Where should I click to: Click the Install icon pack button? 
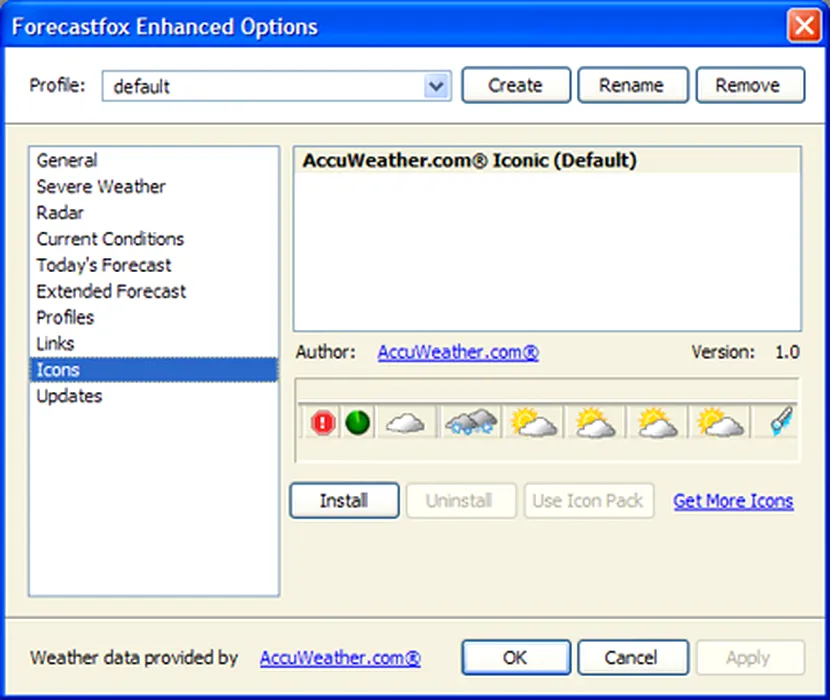[x=344, y=500]
